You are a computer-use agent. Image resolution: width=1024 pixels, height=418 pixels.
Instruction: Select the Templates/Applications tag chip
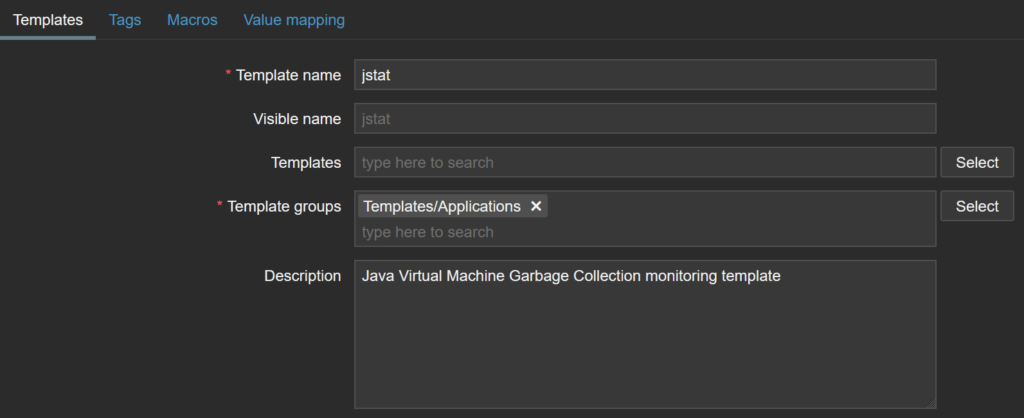(x=441, y=206)
